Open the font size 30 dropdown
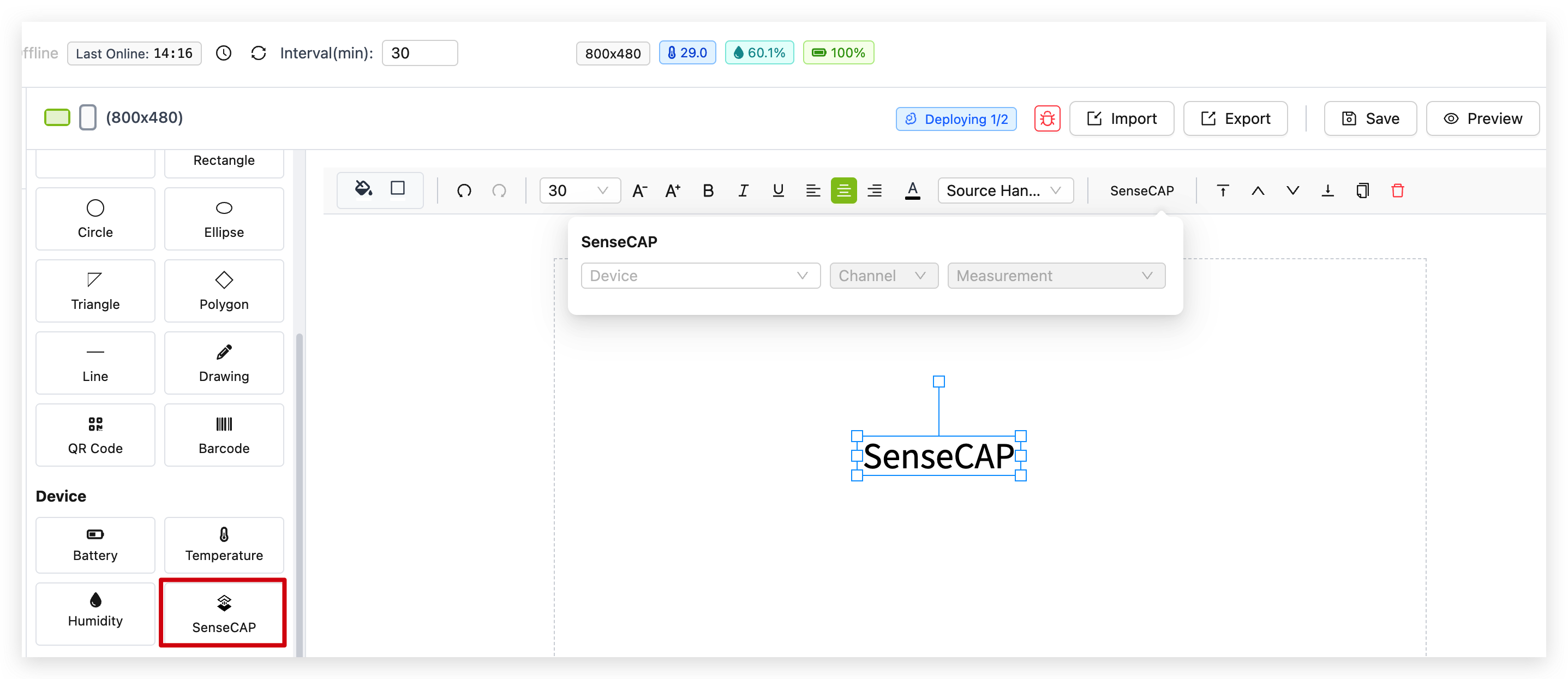Screen dimensions: 1568x679 coord(579,190)
